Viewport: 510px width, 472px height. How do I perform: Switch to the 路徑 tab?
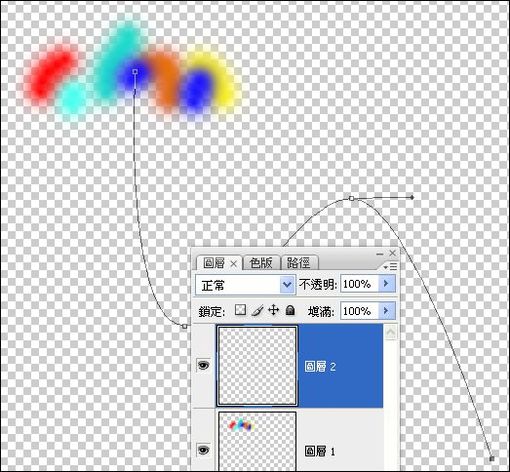tap(299, 263)
